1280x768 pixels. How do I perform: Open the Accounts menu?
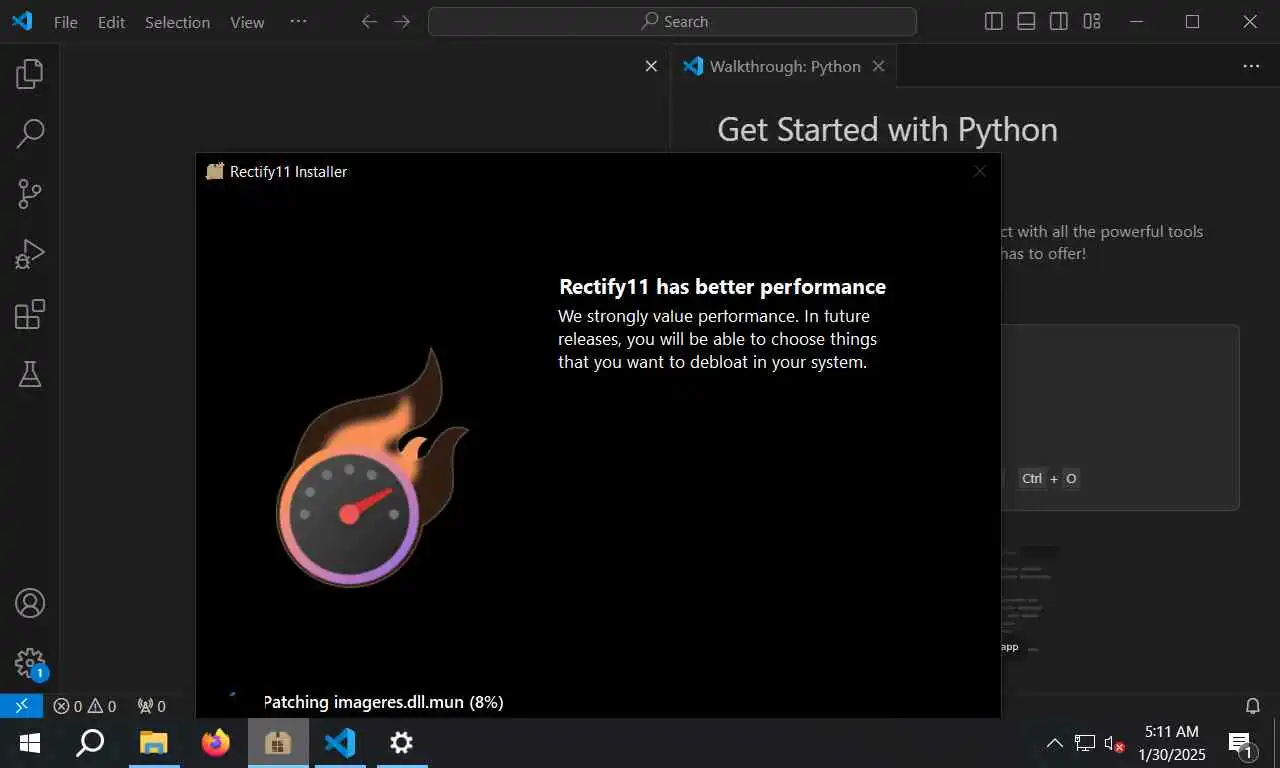point(30,603)
